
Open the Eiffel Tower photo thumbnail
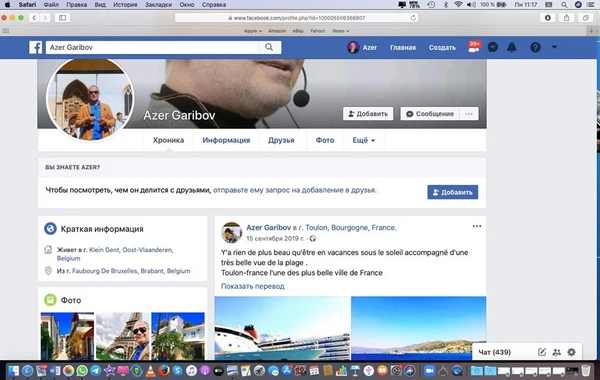(122, 336)
